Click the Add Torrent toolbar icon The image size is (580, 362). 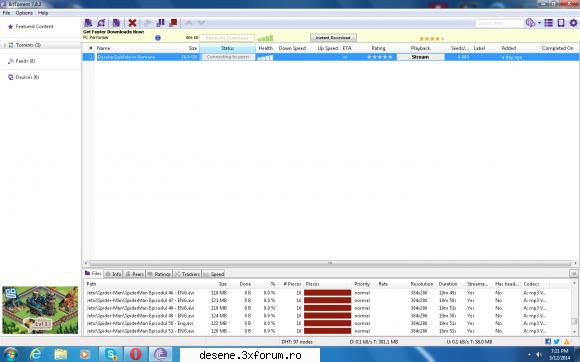coord(88,23)
